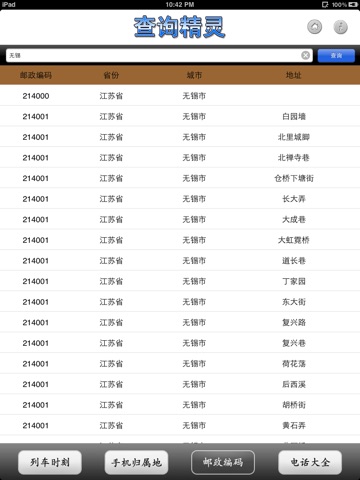Click the 邮政编码 column header
The image size is (360, 480).
pyautogui.click(x=36, y=75)
